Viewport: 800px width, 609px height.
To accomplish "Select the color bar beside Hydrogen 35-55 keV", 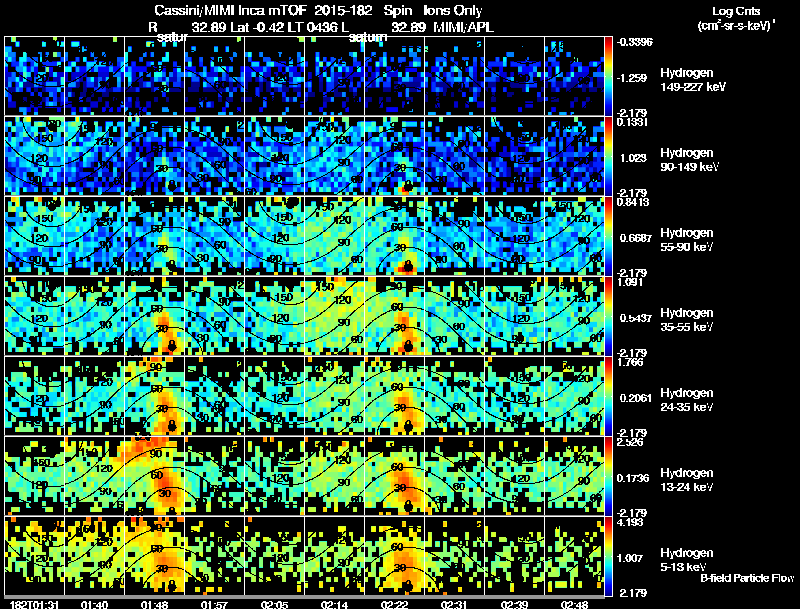I will click(608, 316).
